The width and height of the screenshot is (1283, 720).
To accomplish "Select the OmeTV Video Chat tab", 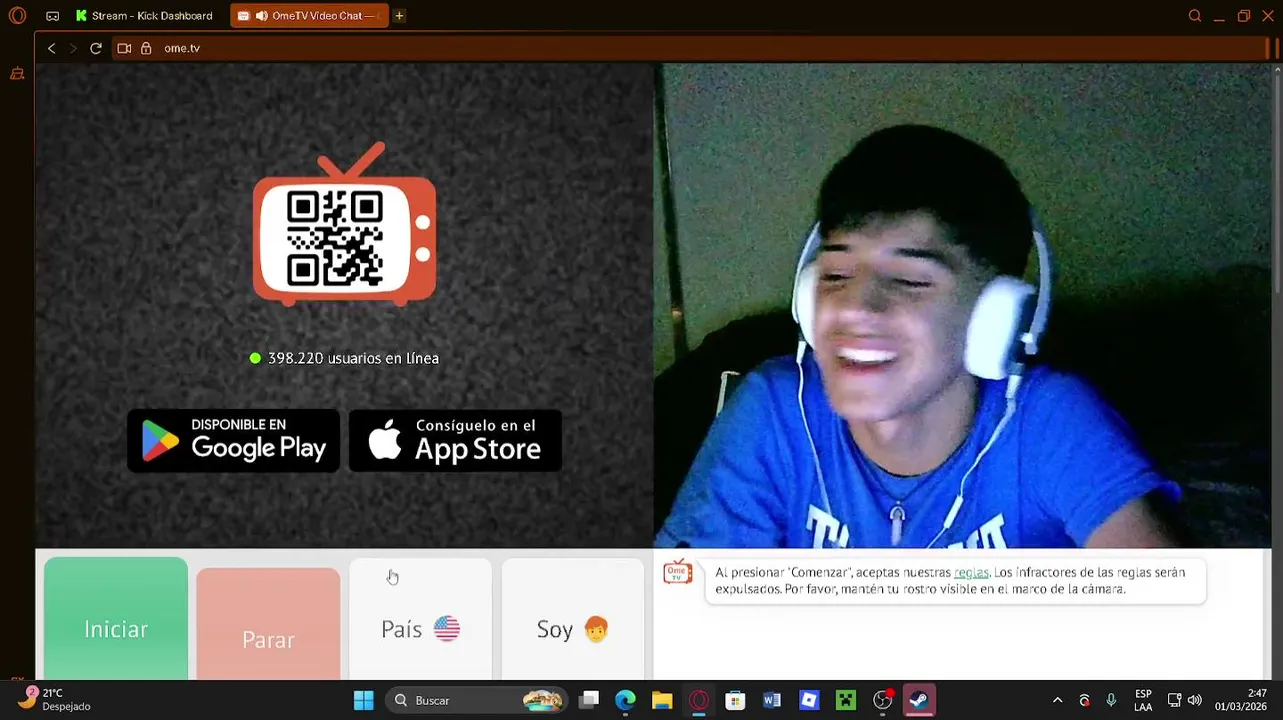I will [309, 16].
